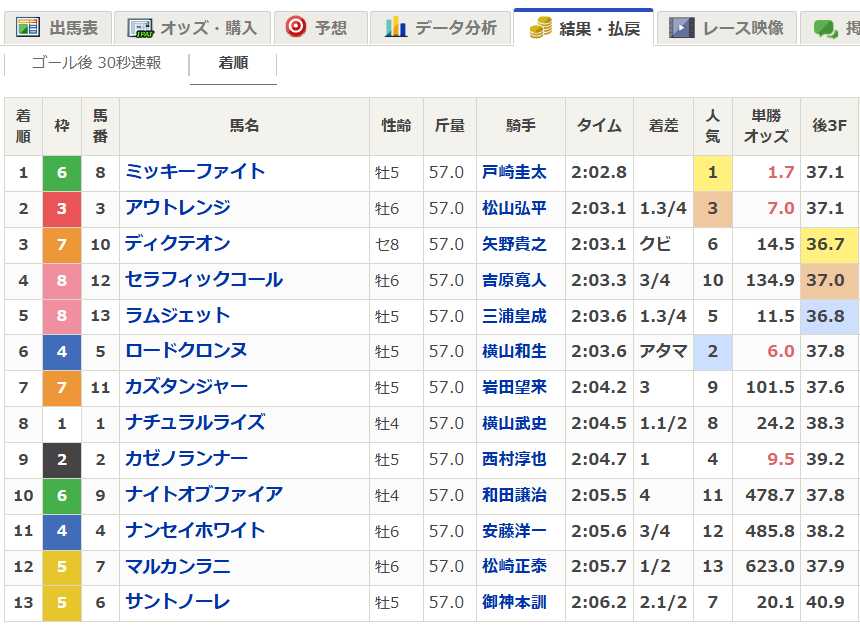Open jockey 戸崎圭太 link
Screen dimensions: 860x634
514,172
